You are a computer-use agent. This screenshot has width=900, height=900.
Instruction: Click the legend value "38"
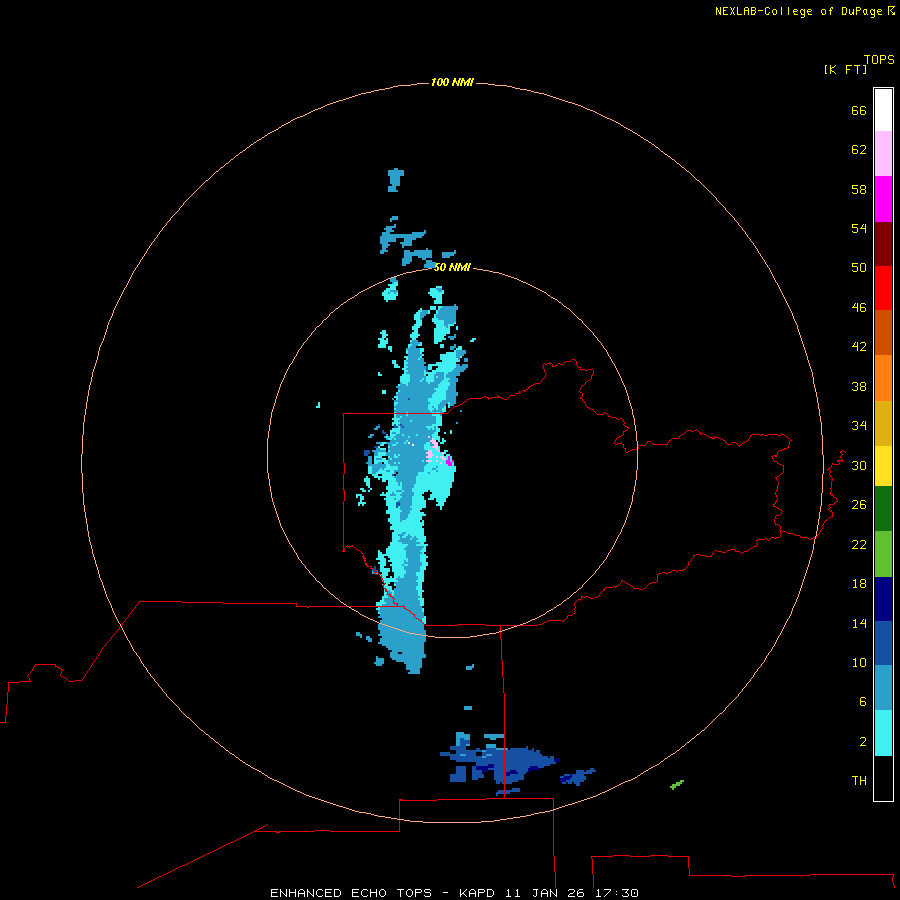859,386
